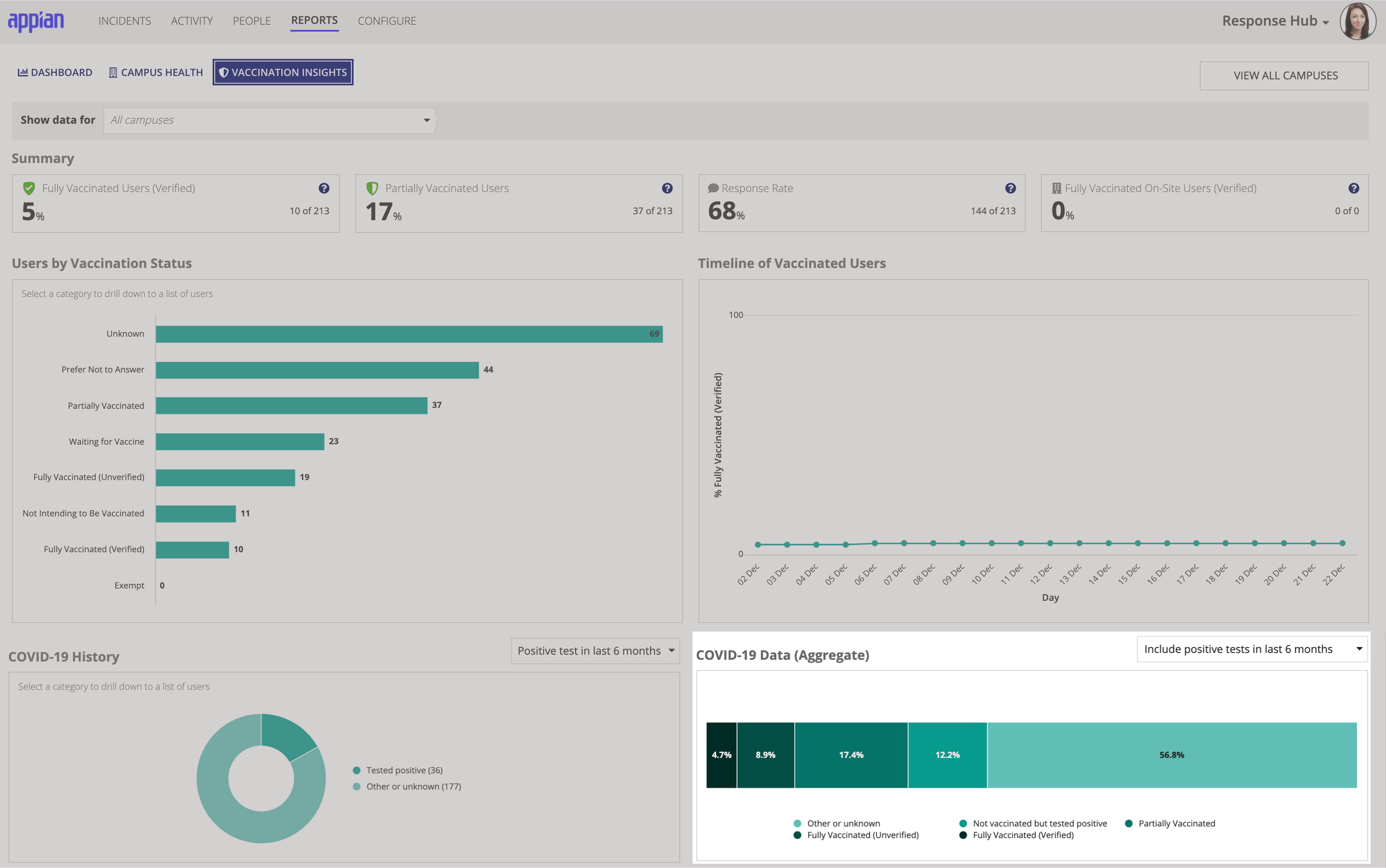Screen dimensions: 1386x868
Task: Toggle Other or unknown legend in aggregate chart
Action: [837, 823]
